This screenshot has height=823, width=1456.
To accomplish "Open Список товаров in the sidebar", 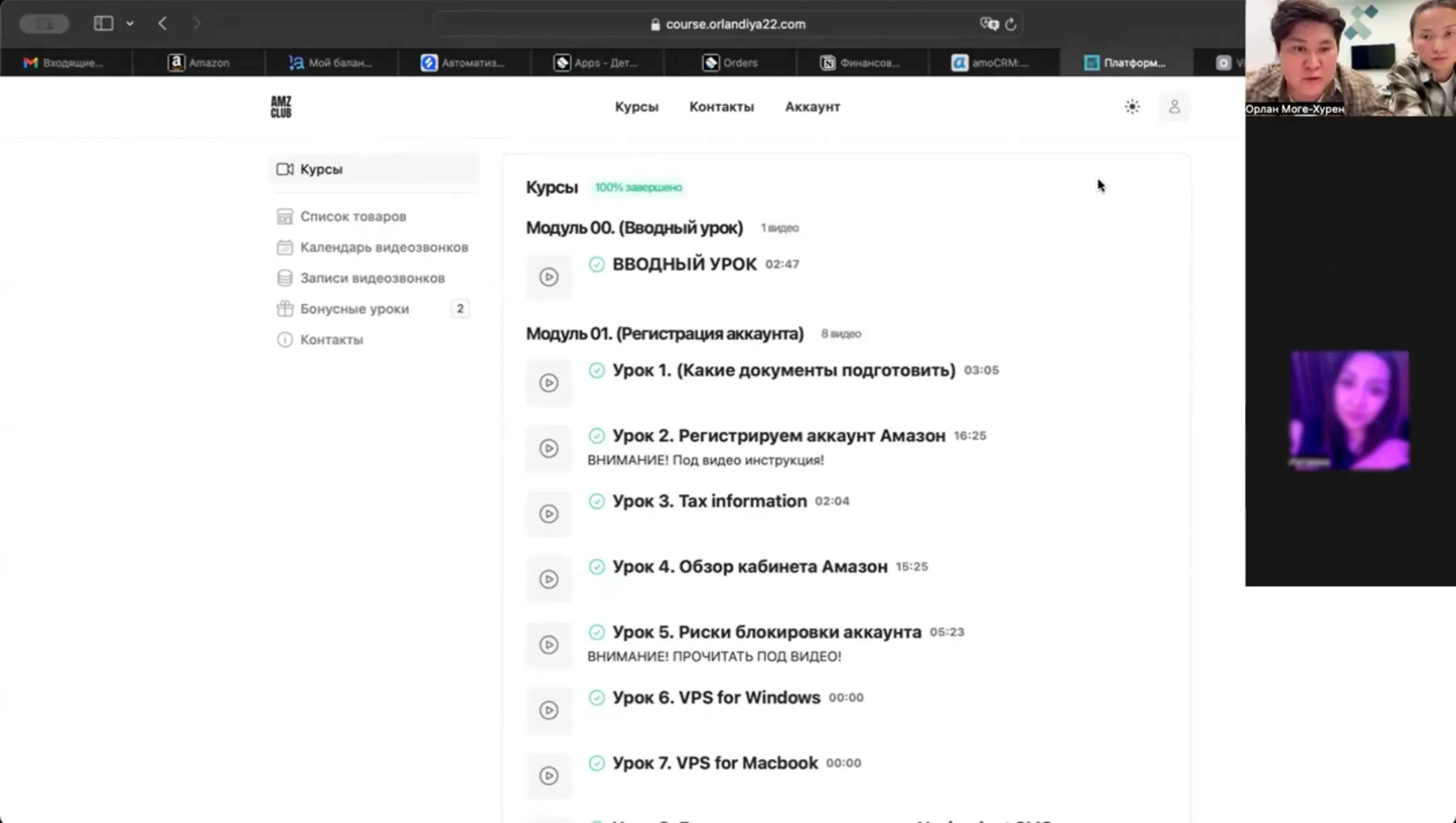I will tap(352, 217).
